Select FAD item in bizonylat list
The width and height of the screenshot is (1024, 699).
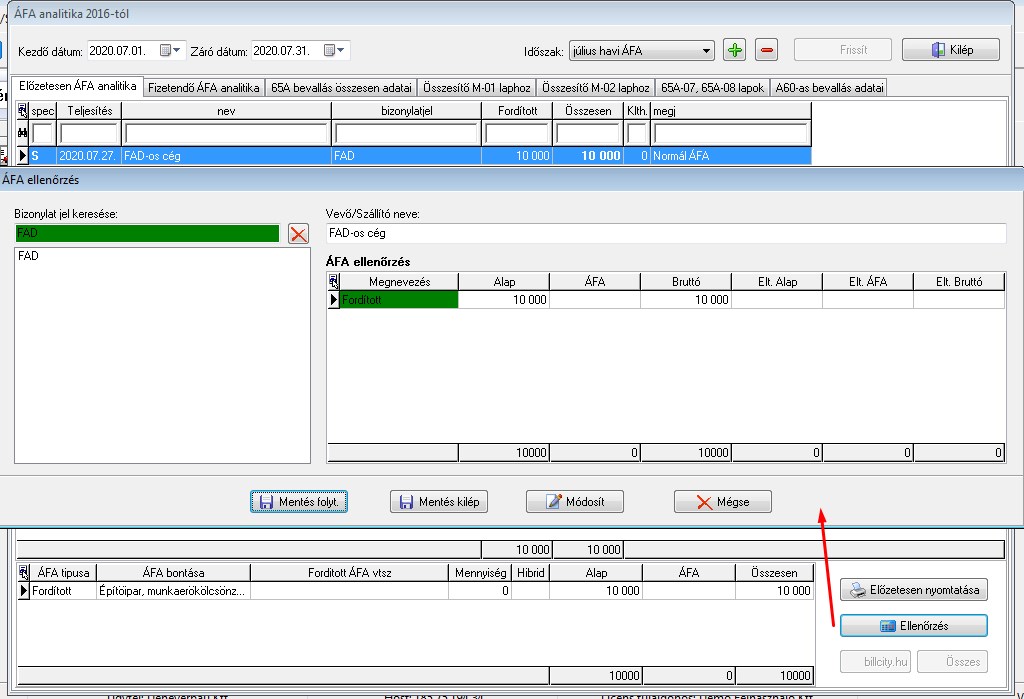tap(28, 256)
